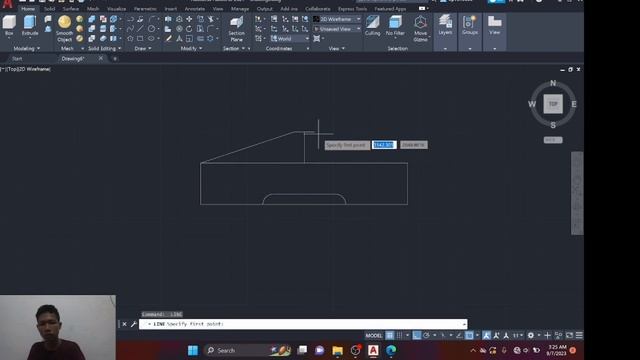Open the Start file tab

click(17, 59)
